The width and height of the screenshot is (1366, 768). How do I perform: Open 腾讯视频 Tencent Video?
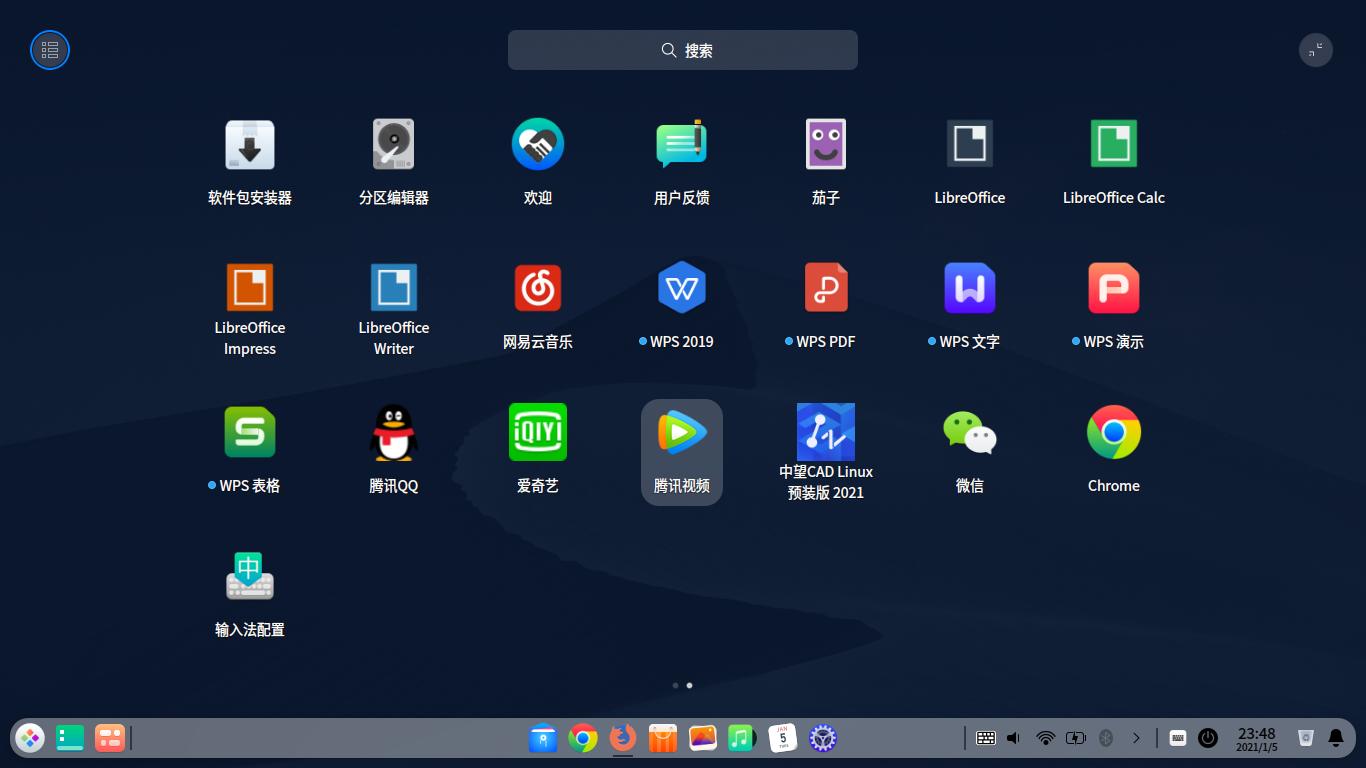tap(682, 432)
